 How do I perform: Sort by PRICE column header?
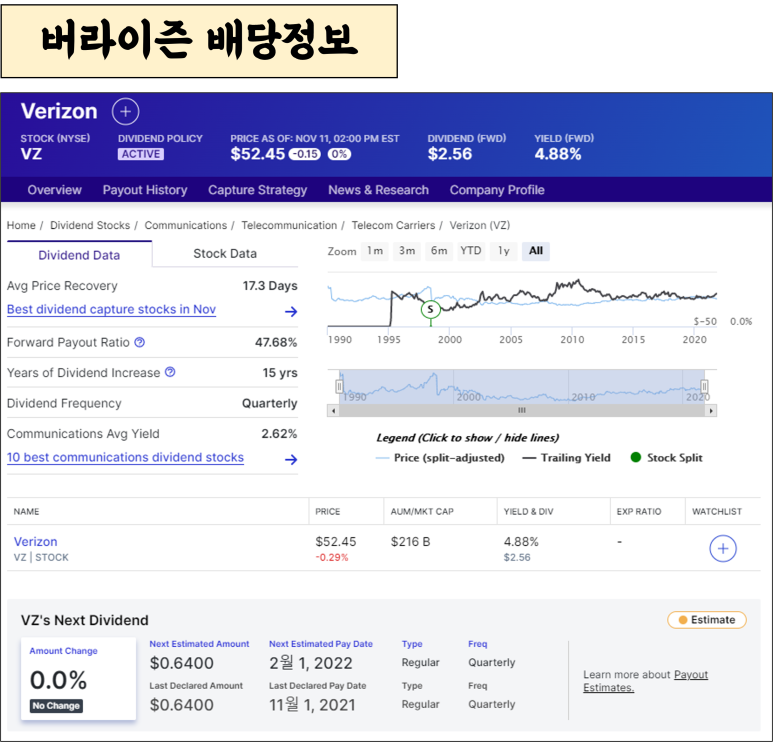pos(328,511)
